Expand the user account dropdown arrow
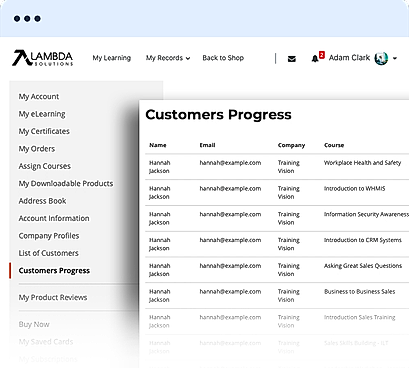This screenshot has width=409, height=368. coord(395,58)
